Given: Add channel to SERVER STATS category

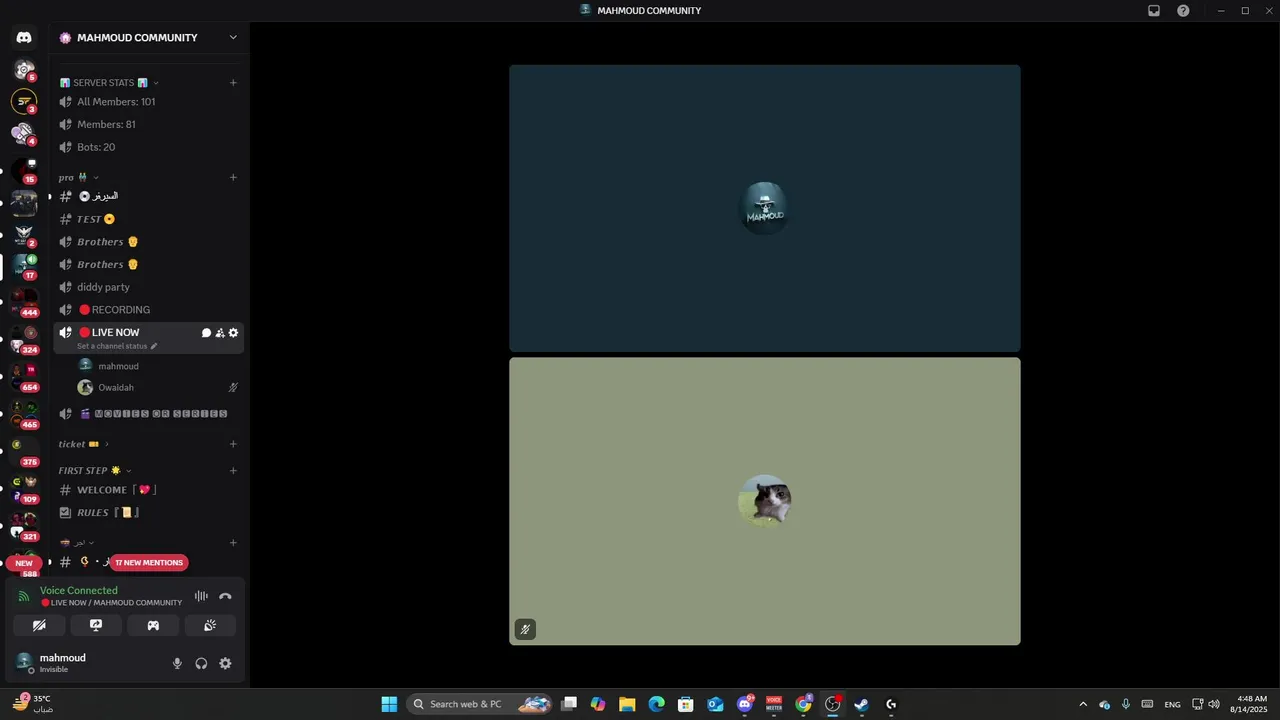Looking at the screenshot, I should pos(233,83).
